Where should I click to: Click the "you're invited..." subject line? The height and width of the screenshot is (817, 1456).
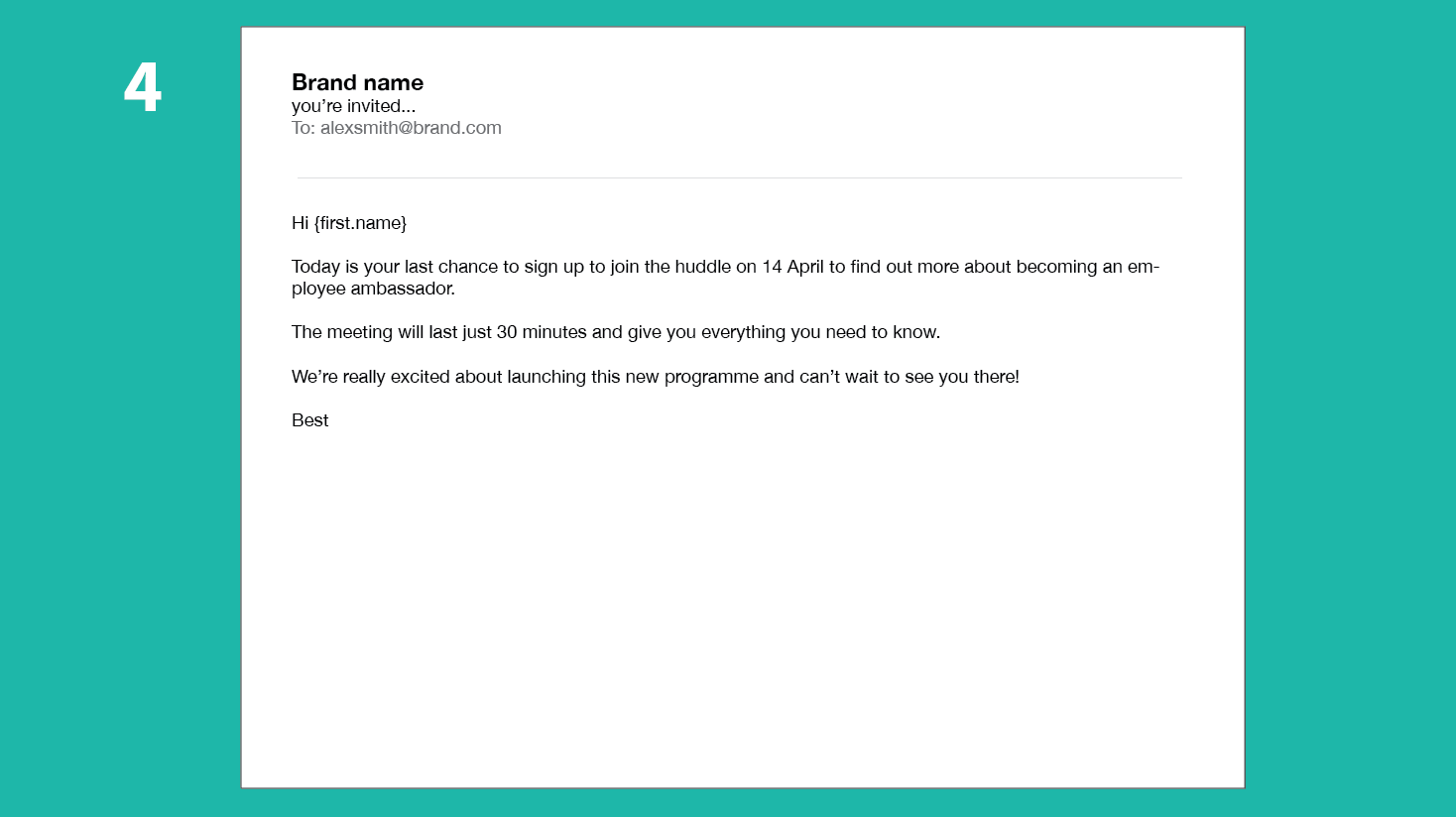coord(353,106)
